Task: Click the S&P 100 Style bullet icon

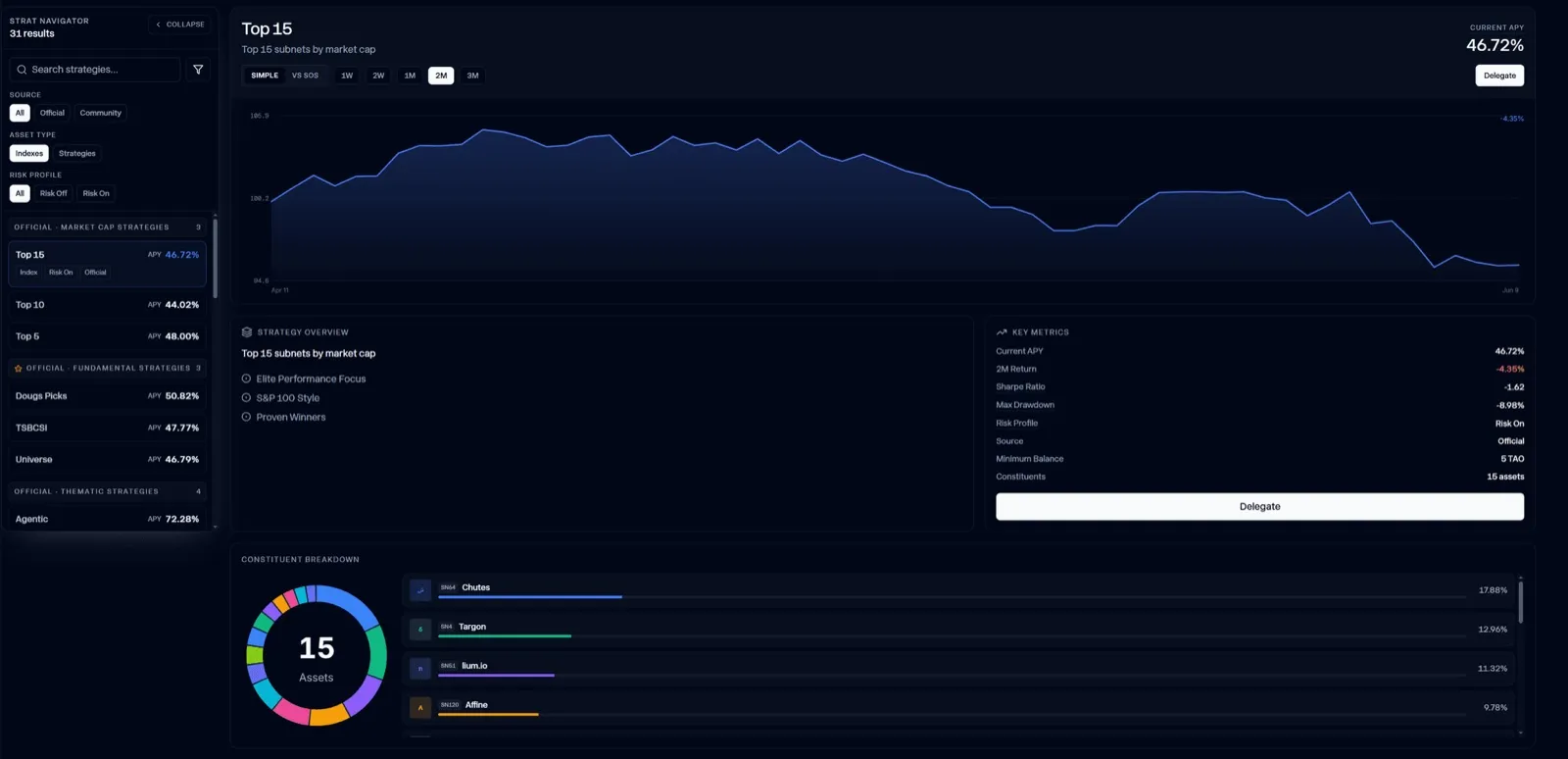Action: click(246, 398)
